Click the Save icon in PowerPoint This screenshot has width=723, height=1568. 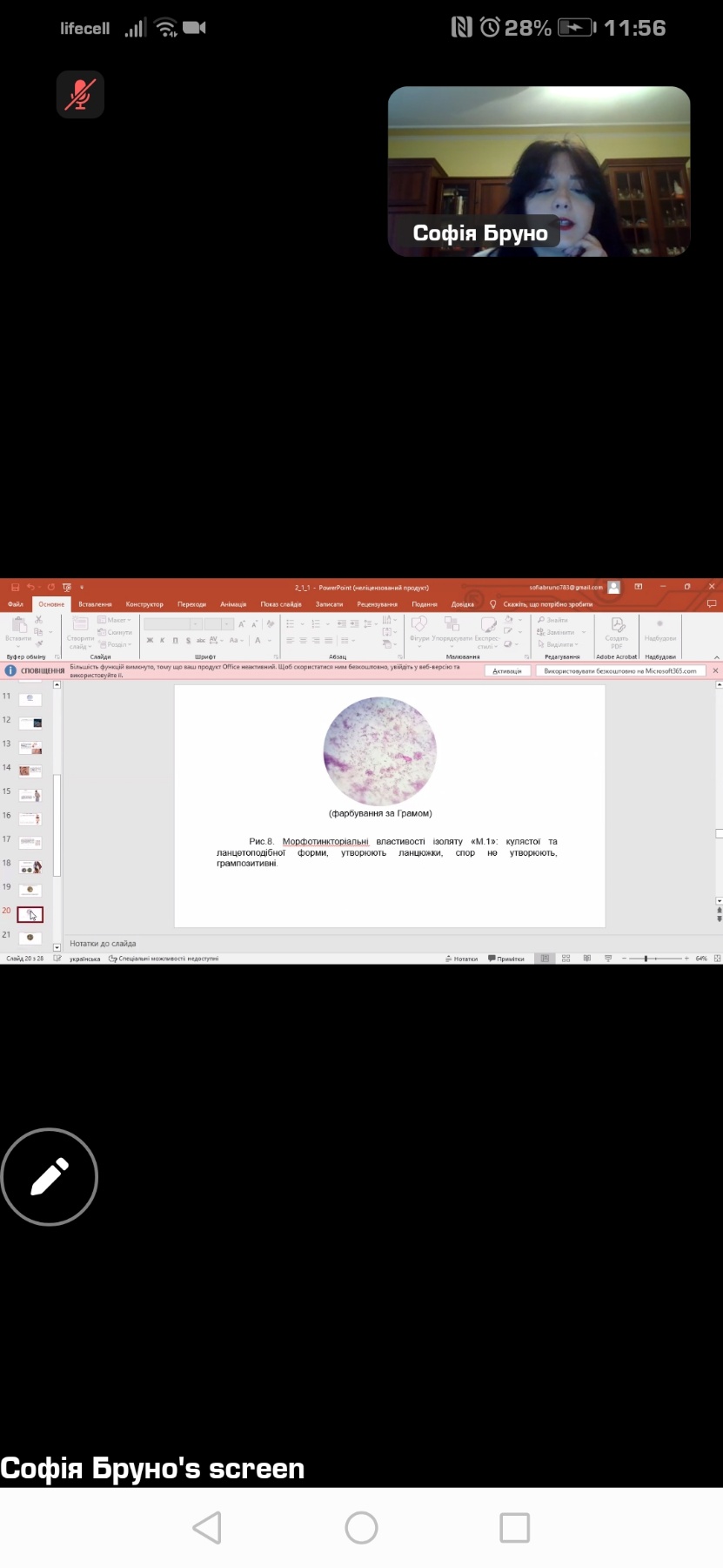click(x=15, y=587)
